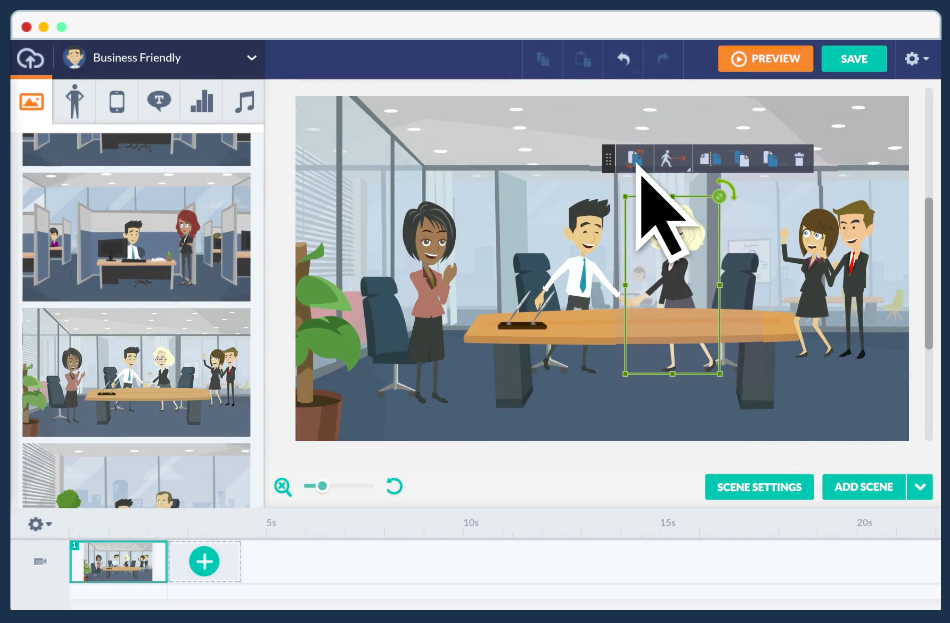Click the walking motion path icon
The height and width of the screenshot is (623, 950).
[x=672, y=159]
